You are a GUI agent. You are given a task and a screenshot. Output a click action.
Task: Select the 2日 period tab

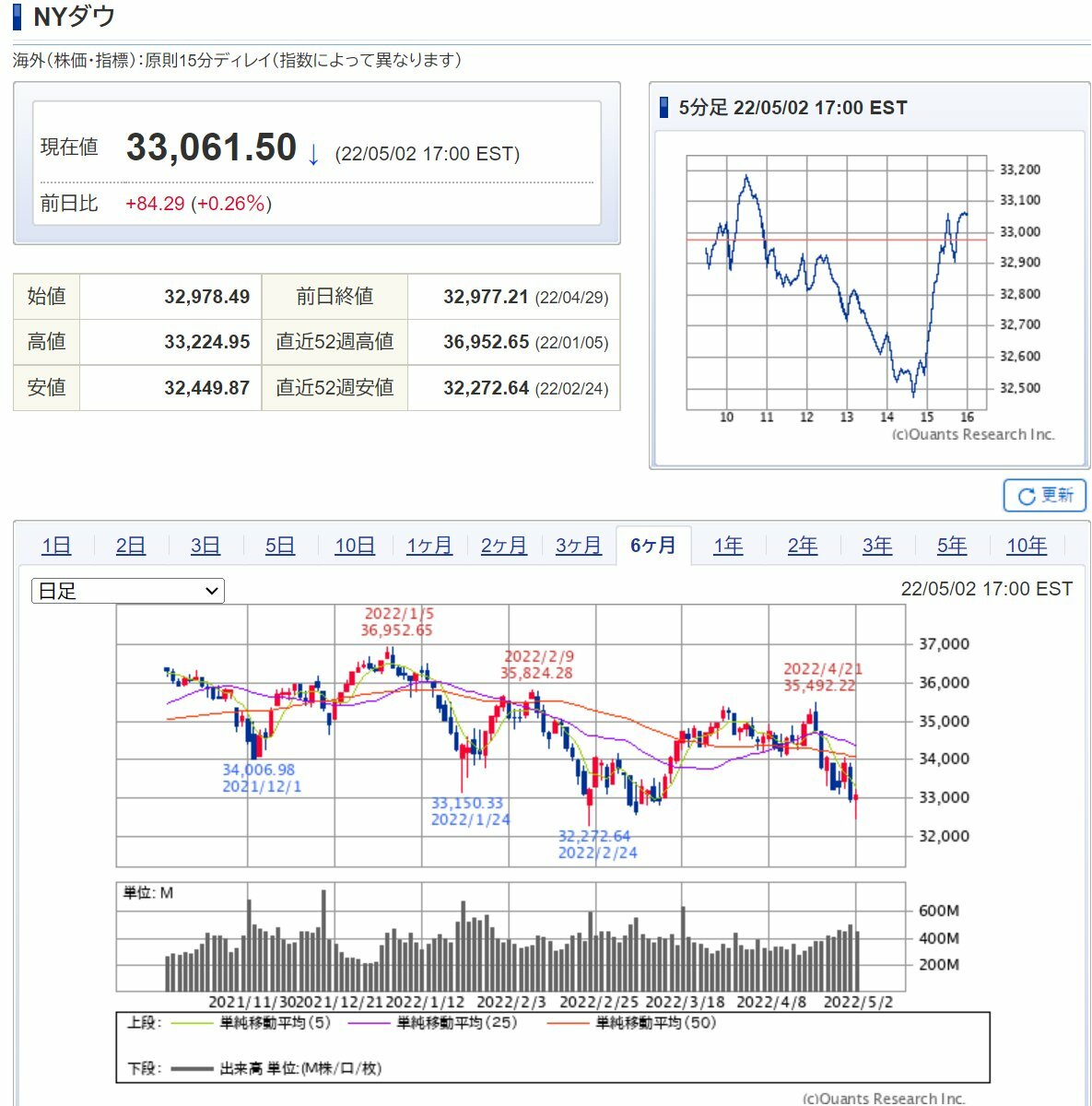tap(131, 546)
